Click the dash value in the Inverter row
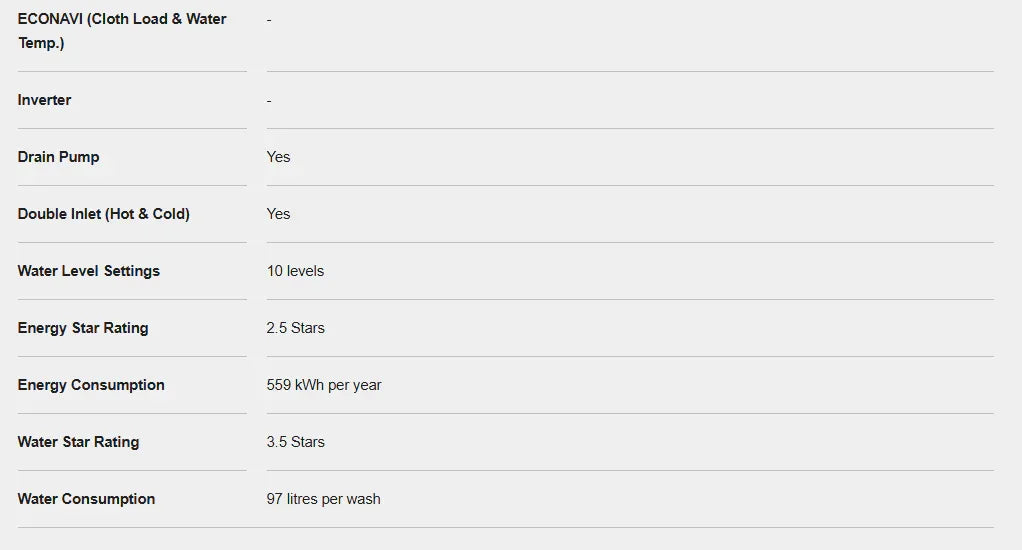Viewport: 1022px width, 550px height. [269, 101]
